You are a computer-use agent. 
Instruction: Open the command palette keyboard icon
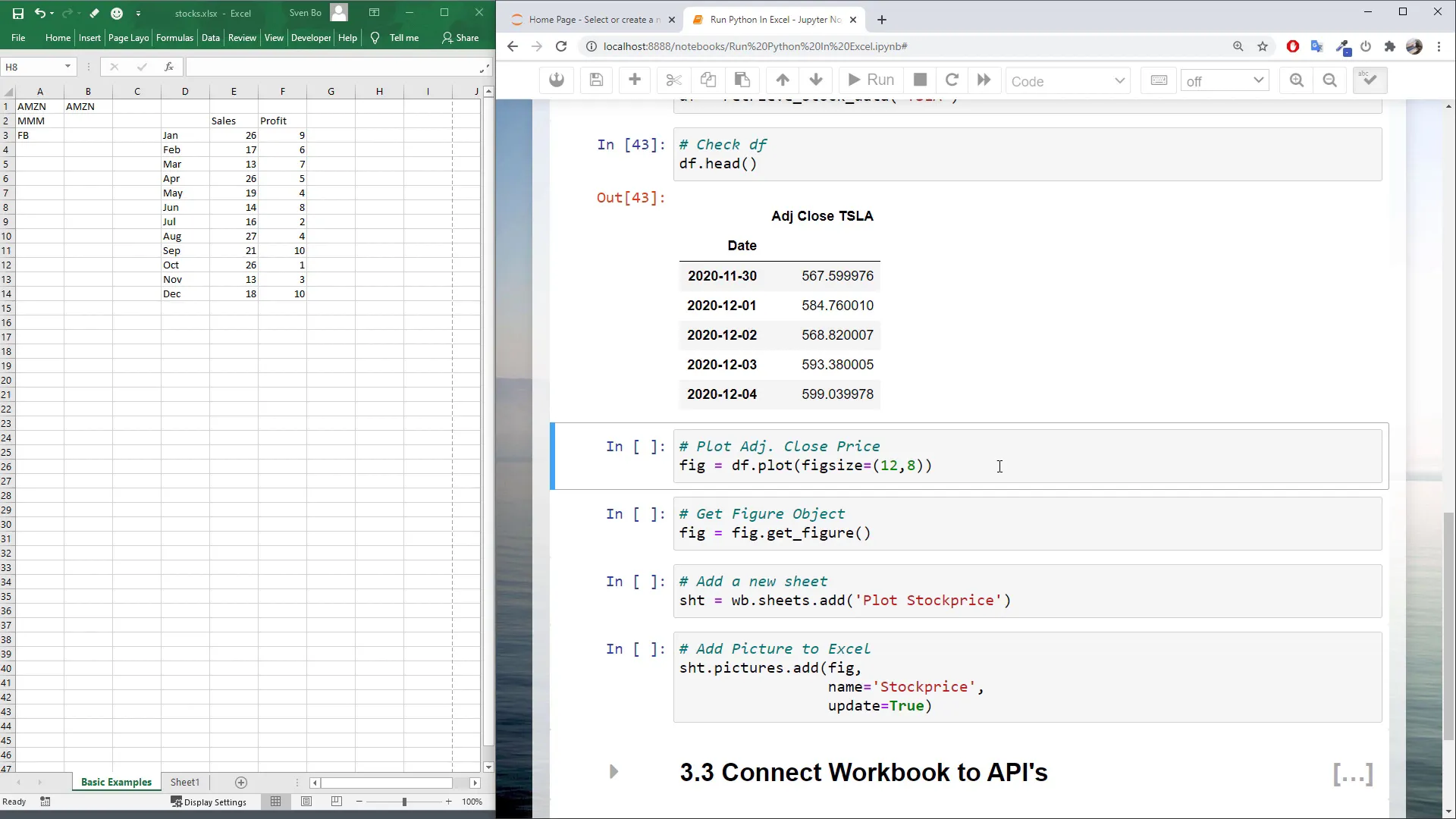[x=1159, y=80]
